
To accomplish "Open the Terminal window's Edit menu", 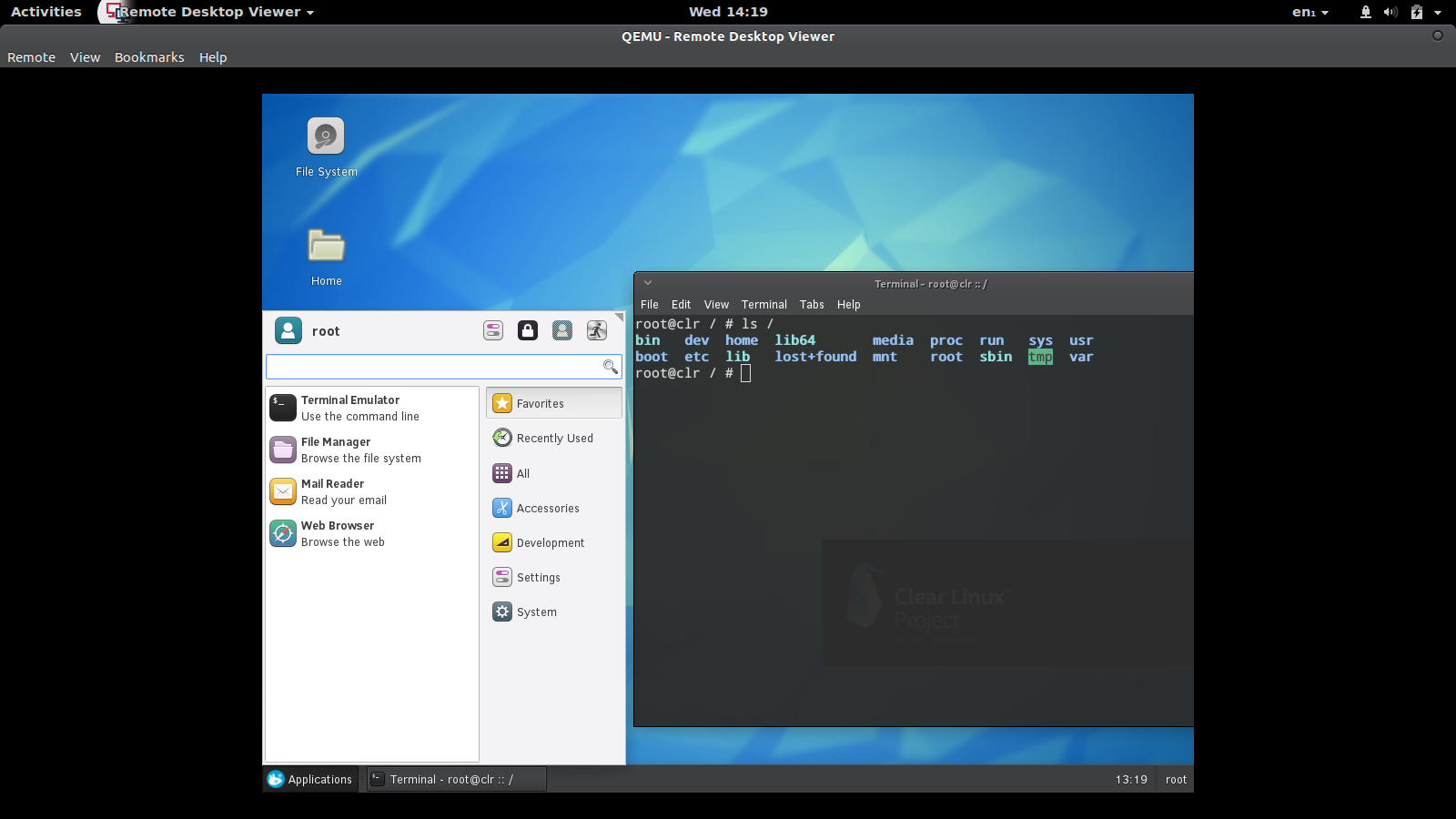I will pyautogui.click(x=681, y=305).
